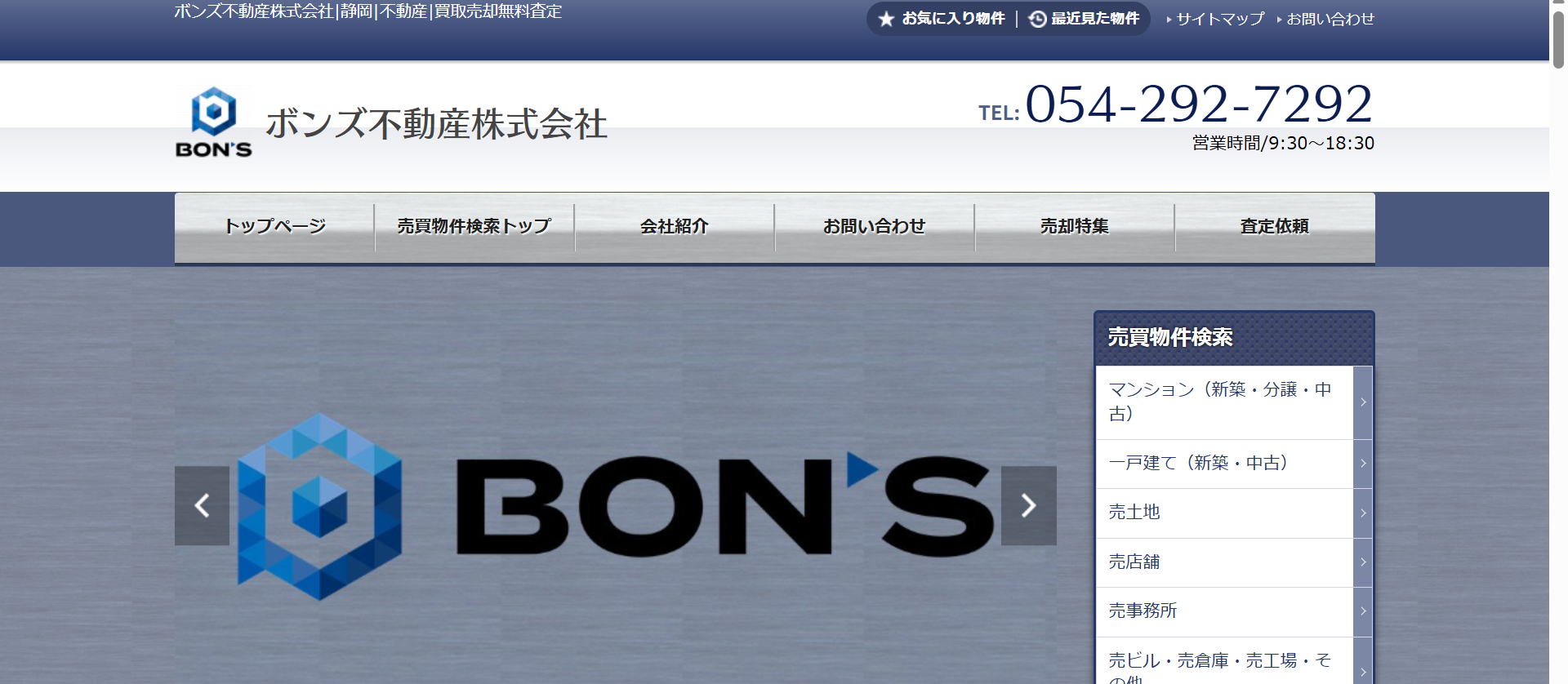Select お問い合わせ in main navigation bar

pos(875,227)
